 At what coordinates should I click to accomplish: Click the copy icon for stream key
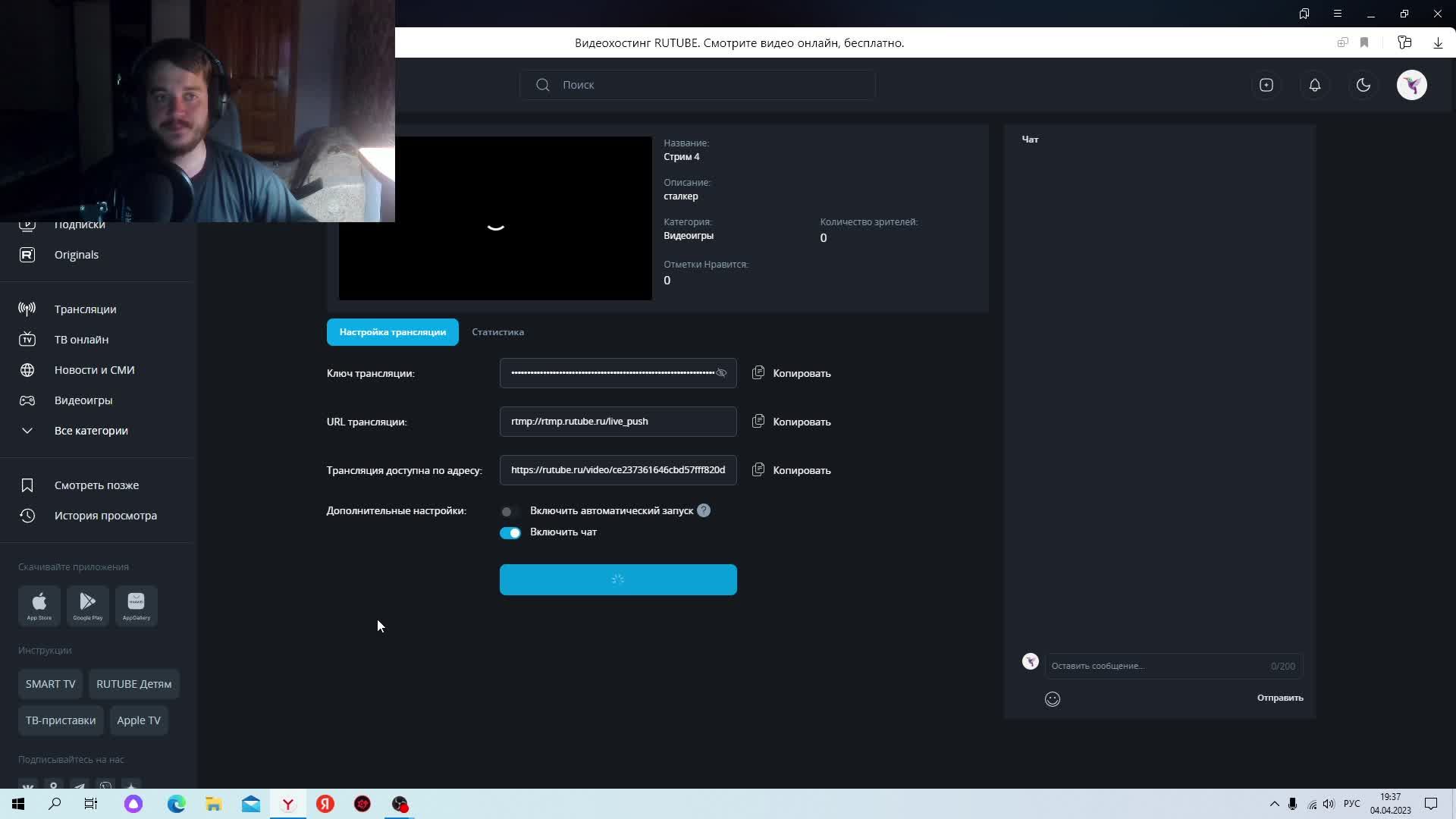758,373
